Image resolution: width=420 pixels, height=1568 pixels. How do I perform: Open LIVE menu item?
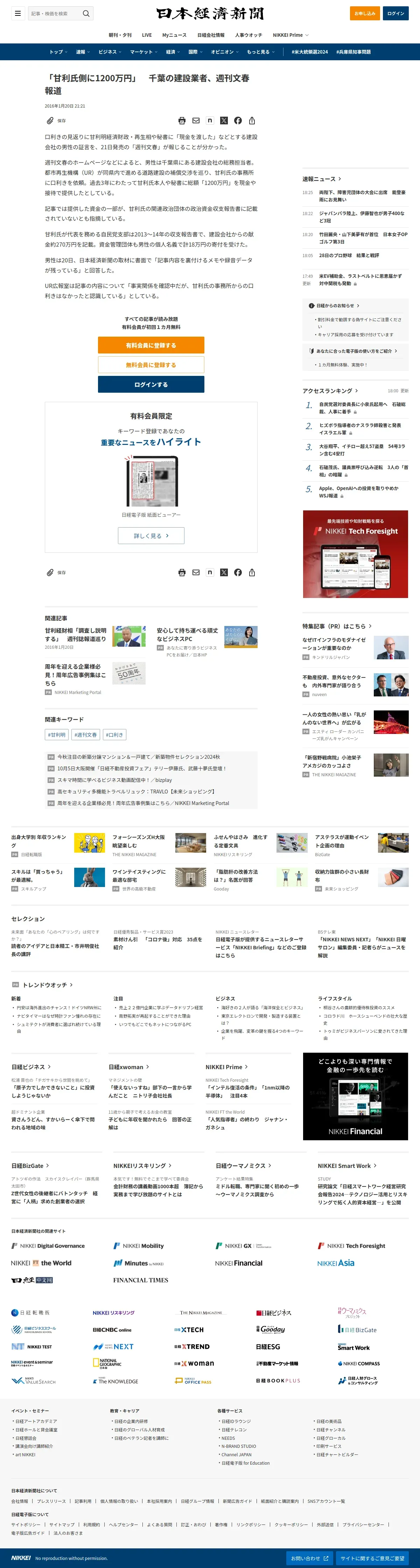tap(147, 35)
